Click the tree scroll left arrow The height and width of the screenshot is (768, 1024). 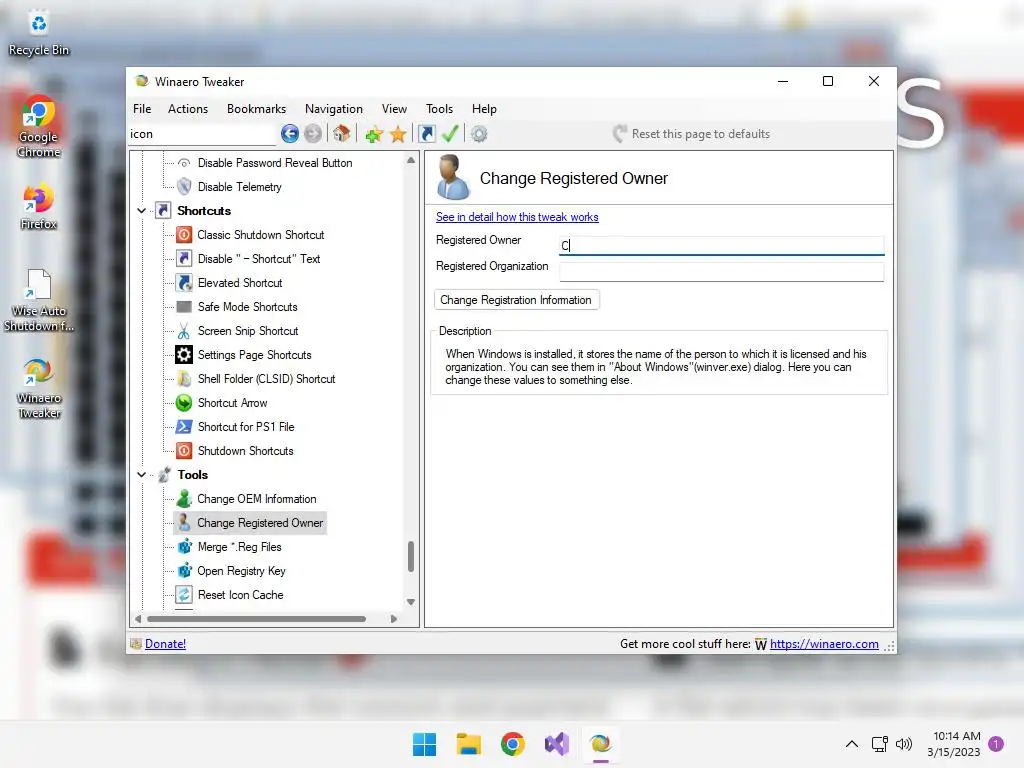tap(138, 618)
